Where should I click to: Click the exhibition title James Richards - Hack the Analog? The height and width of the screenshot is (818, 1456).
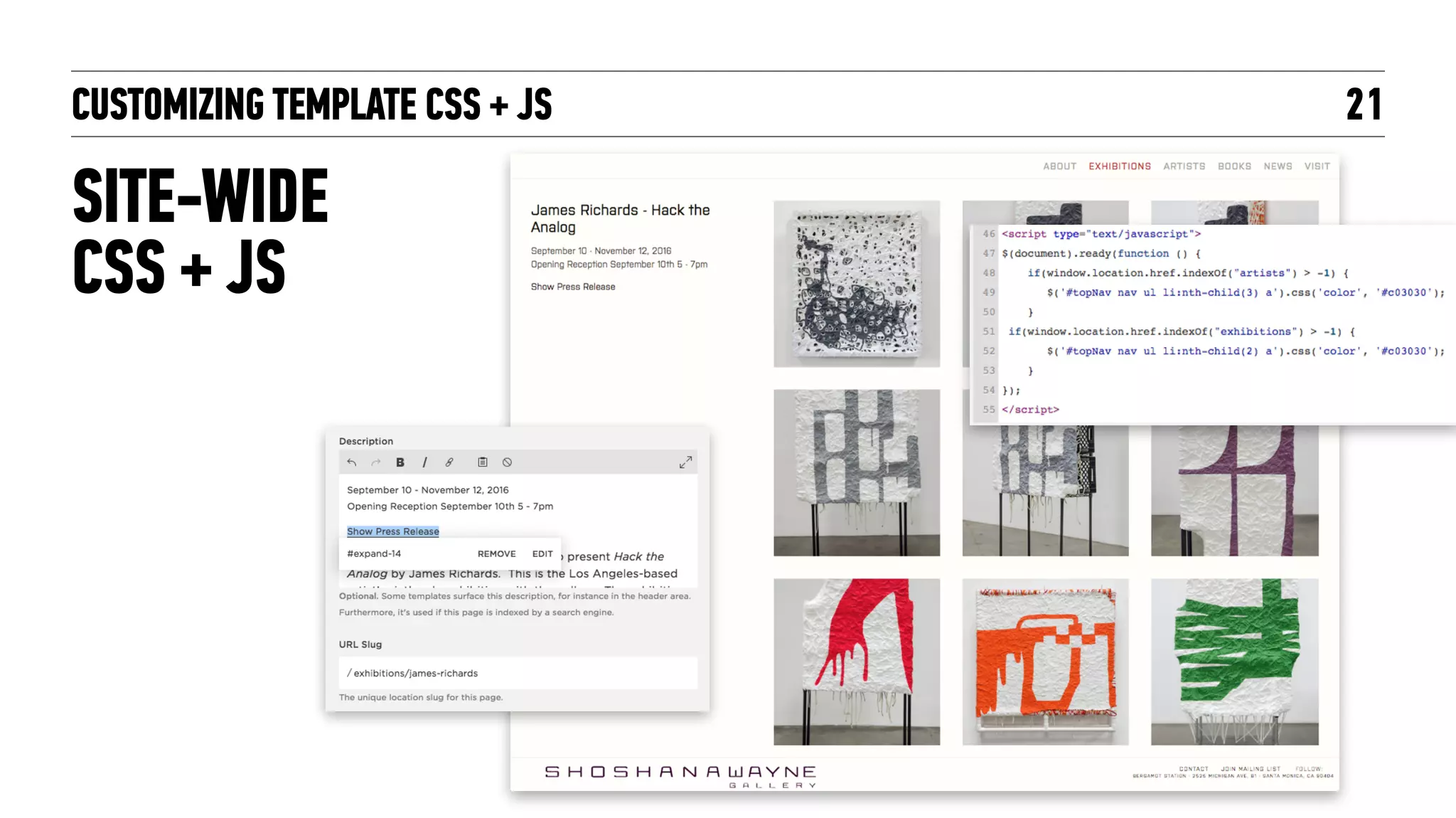point(620,218)
